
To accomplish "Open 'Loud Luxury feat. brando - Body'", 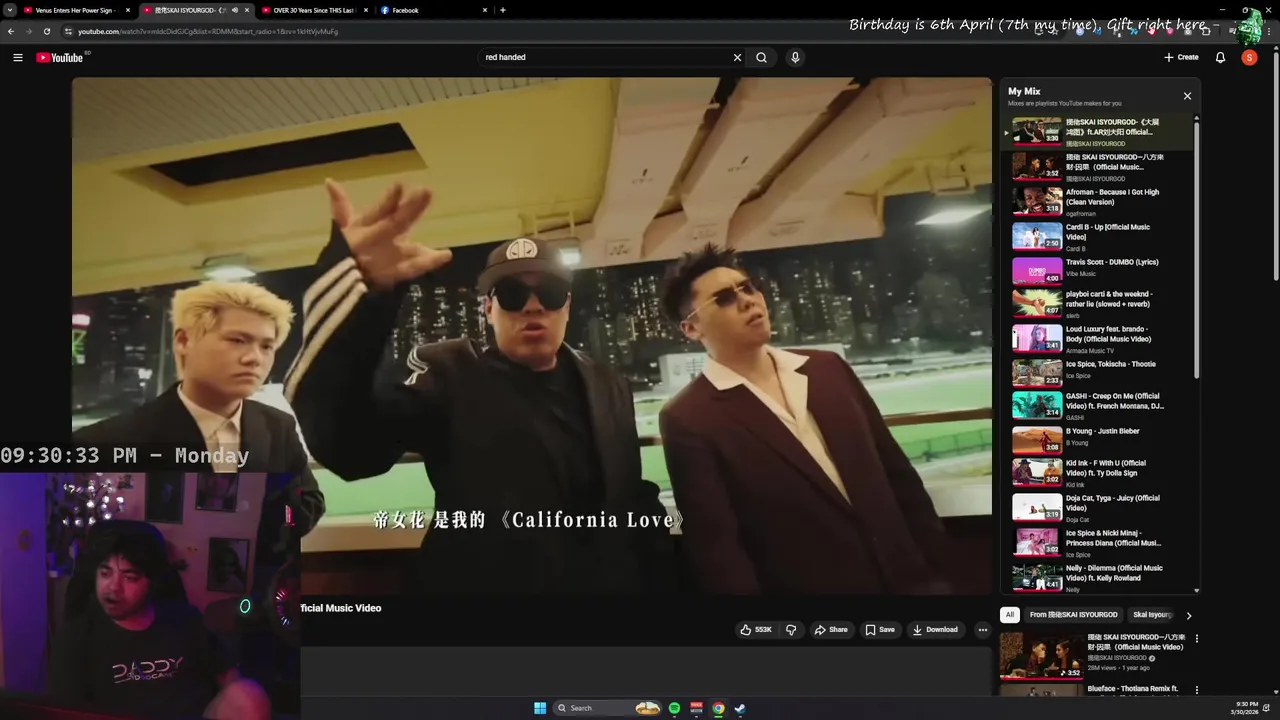I will coord(1098,339).
